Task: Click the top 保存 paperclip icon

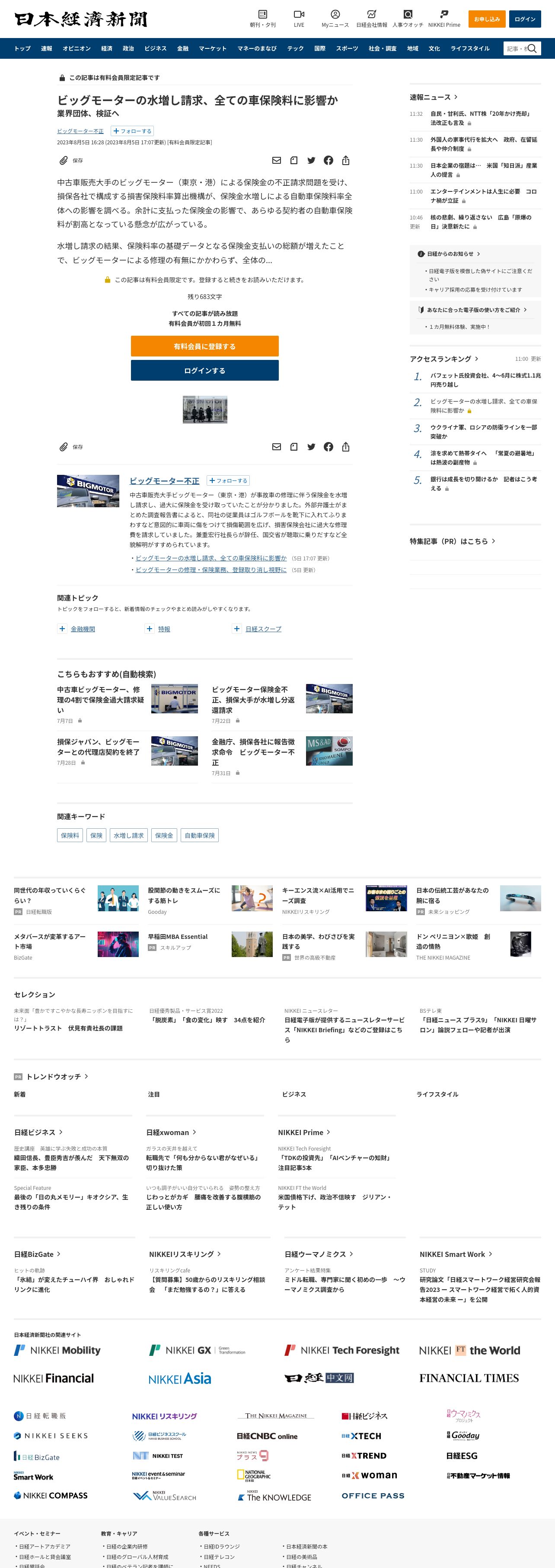Action: (x=64, y=160)
